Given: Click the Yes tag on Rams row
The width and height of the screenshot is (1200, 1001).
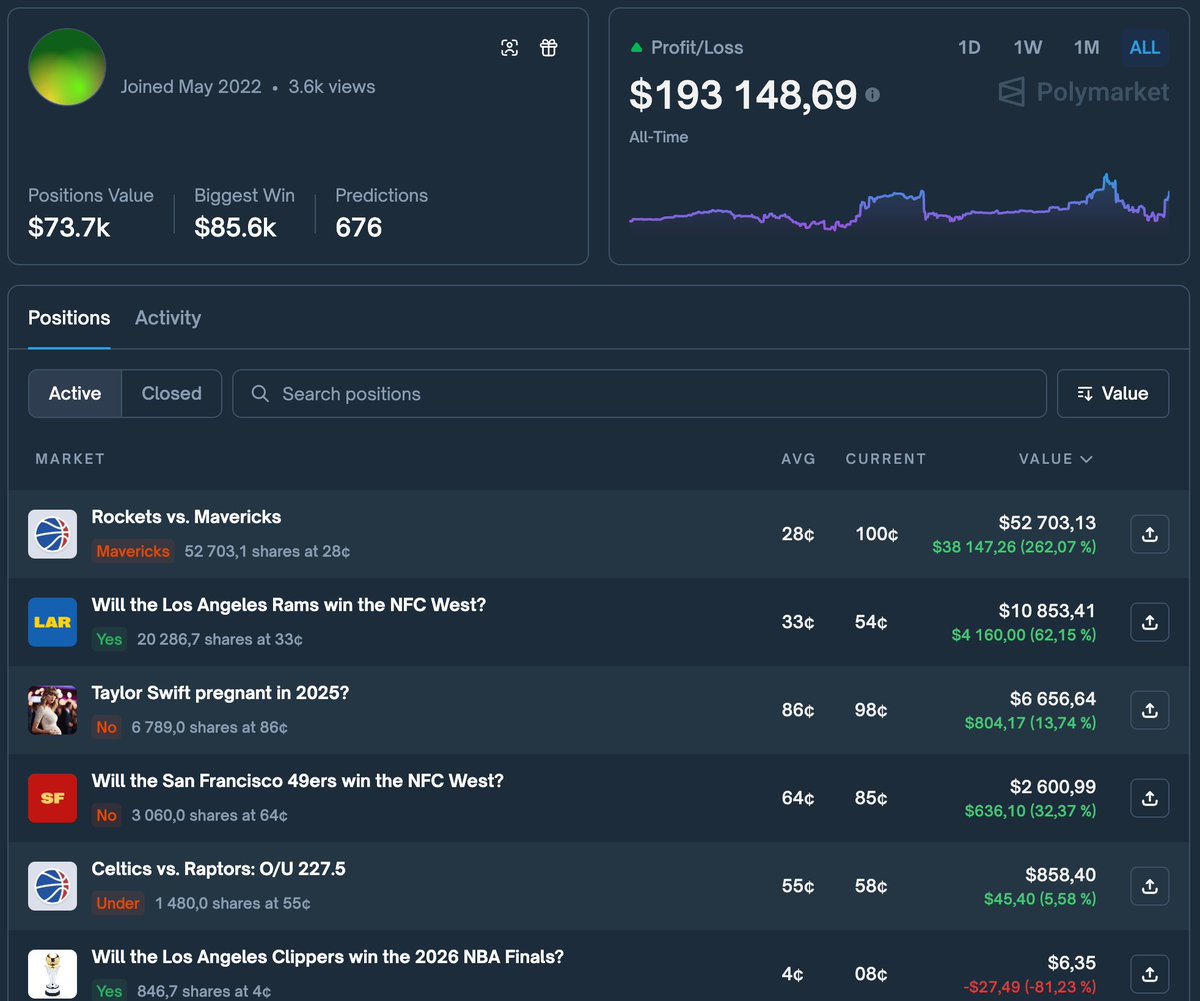Looking at the screenshot, I should [109, 639].
